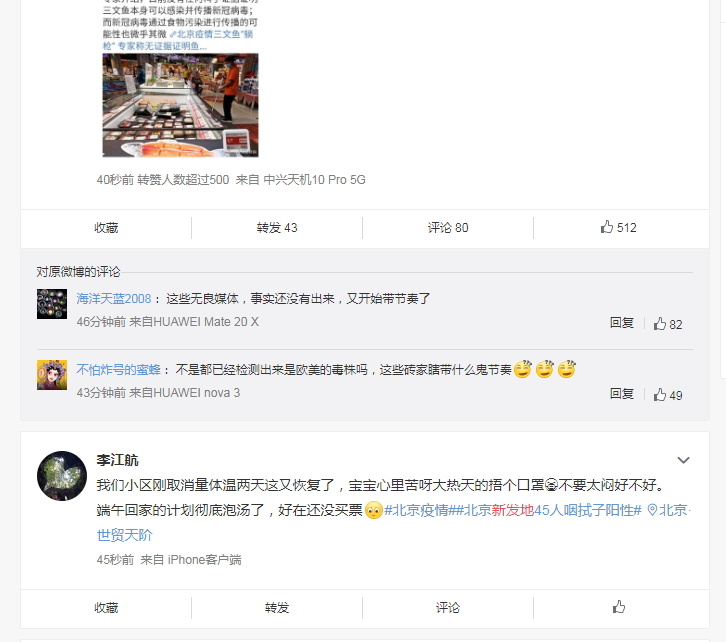The width and height of the screenshot is (726, 642).
Task: Like 不怕炸号的蜜蜂's comment with 49 likes
Action: pos(668,395)
